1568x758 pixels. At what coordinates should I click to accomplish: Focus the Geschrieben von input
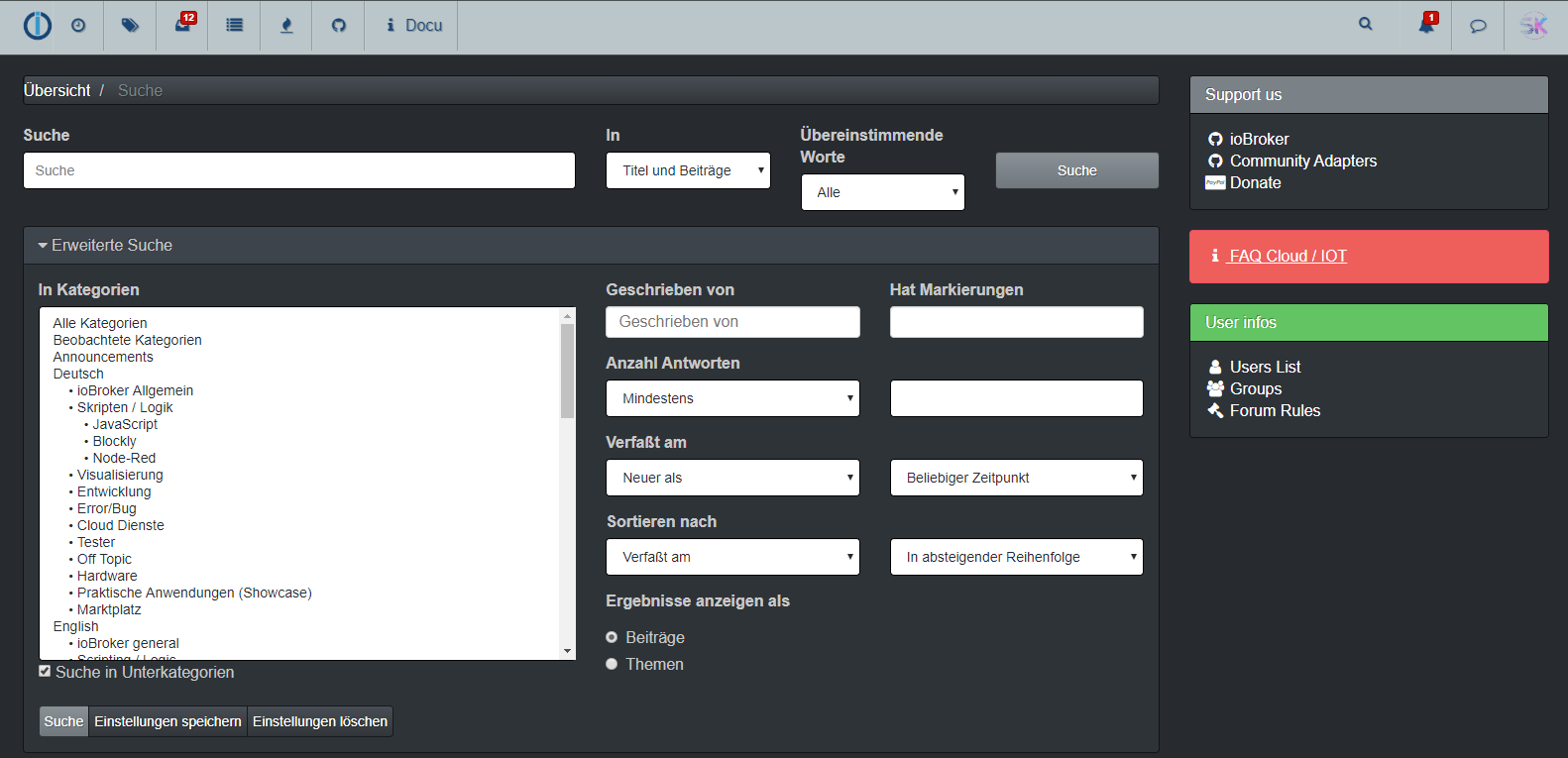[x=732, y=321]
